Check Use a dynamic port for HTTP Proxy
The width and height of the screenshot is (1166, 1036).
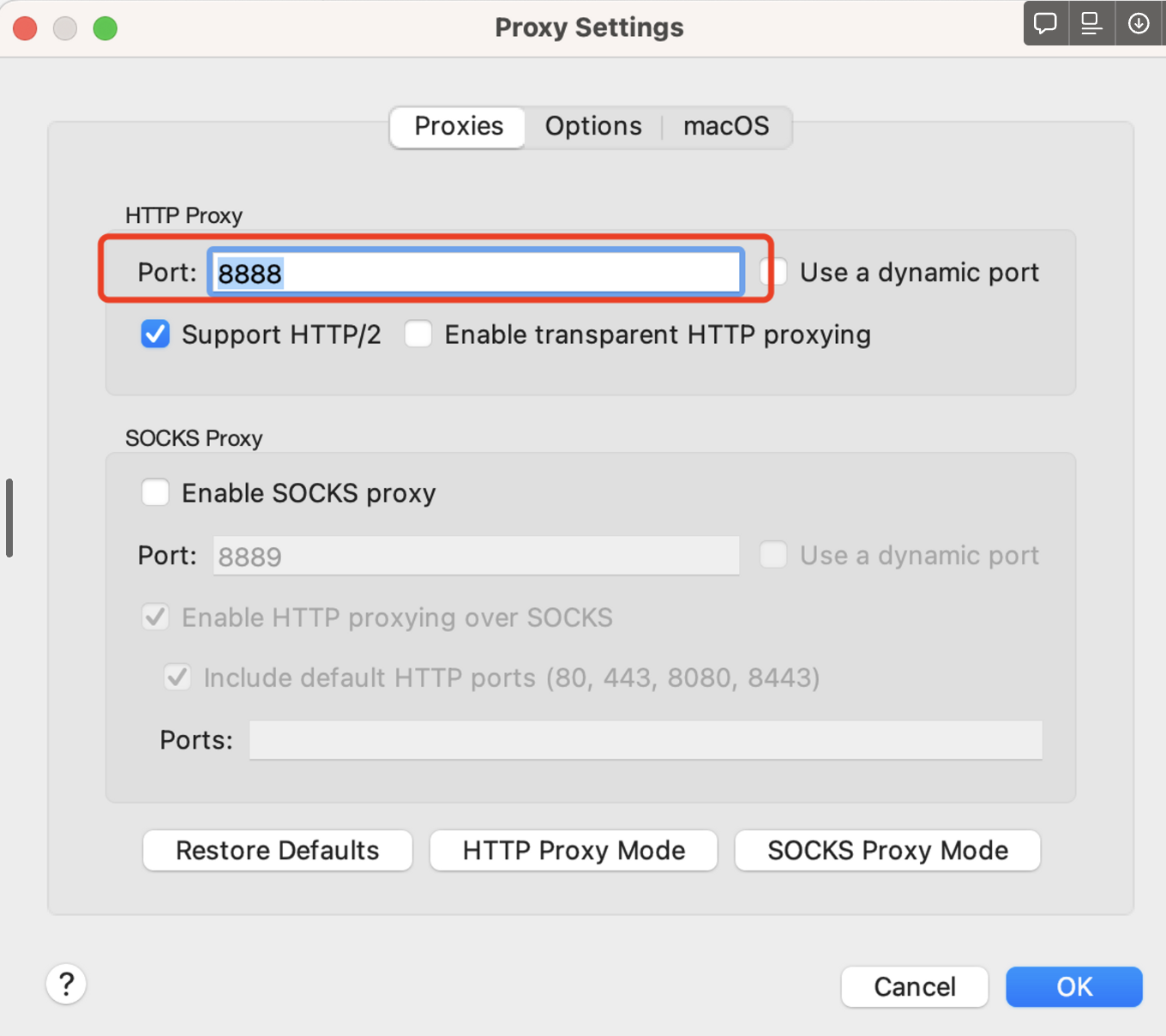pyautogui.click(x=772, y=272)
